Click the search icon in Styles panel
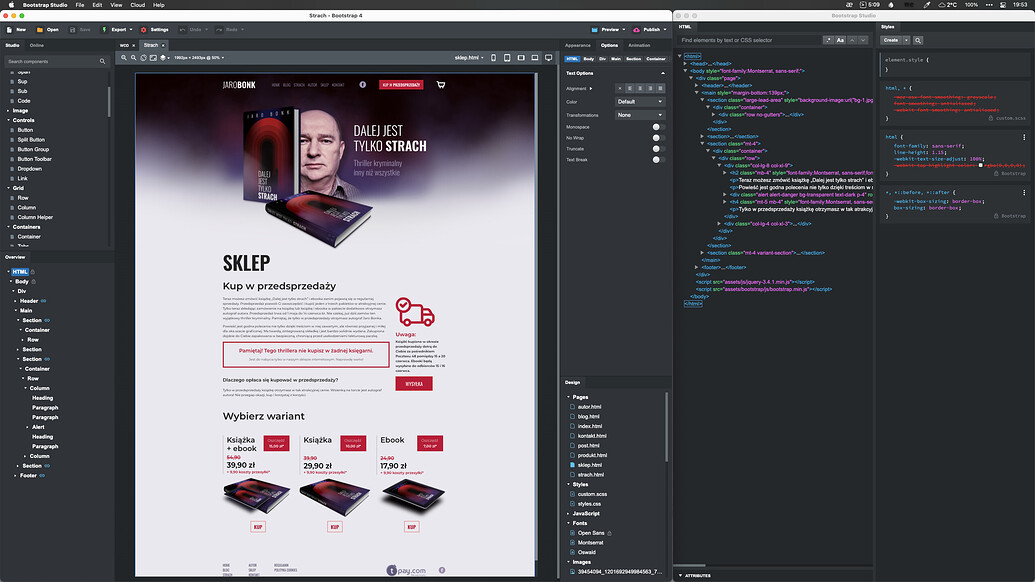The width and height of the screenshot is (1035, 582). (918, 40)
